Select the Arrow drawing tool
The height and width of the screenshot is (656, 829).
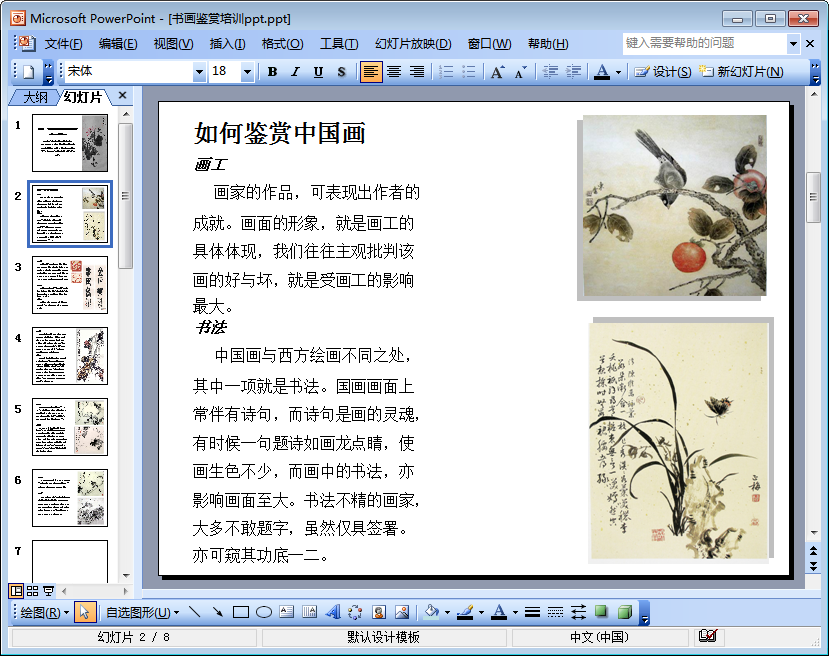pyautogui.click(x=217, y=613)
